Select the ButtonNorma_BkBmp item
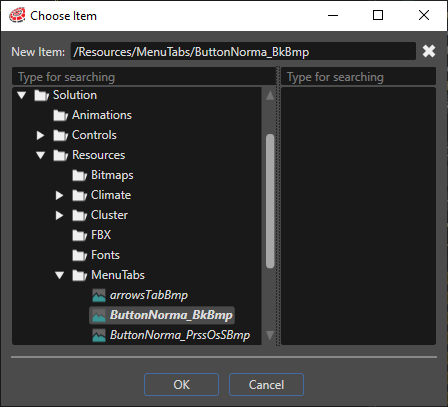This screenshot has height=407, width=448. [x=162, y=315]
